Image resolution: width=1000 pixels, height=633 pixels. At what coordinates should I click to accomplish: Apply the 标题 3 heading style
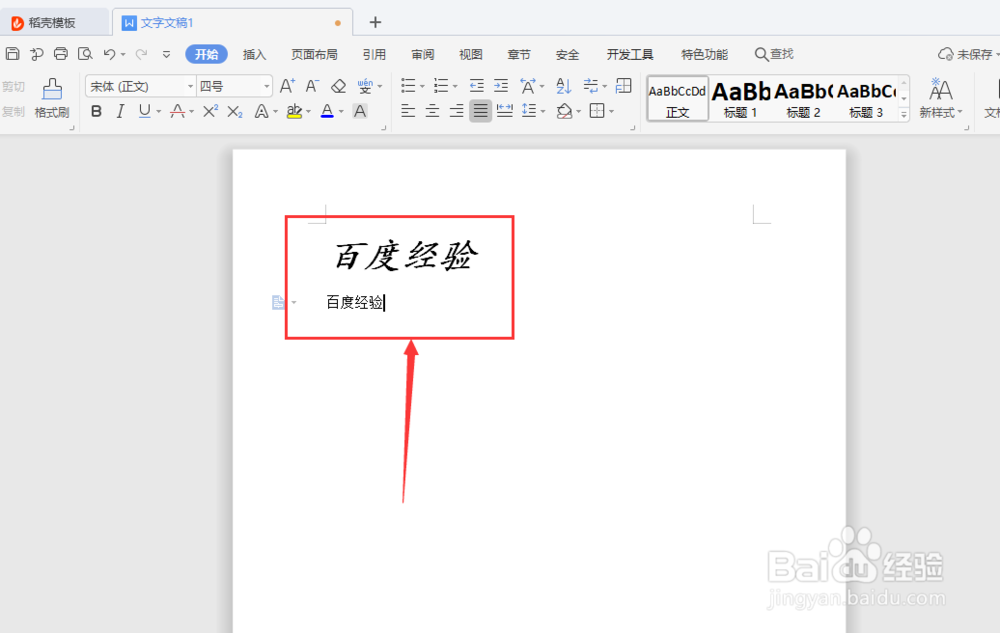866,99
